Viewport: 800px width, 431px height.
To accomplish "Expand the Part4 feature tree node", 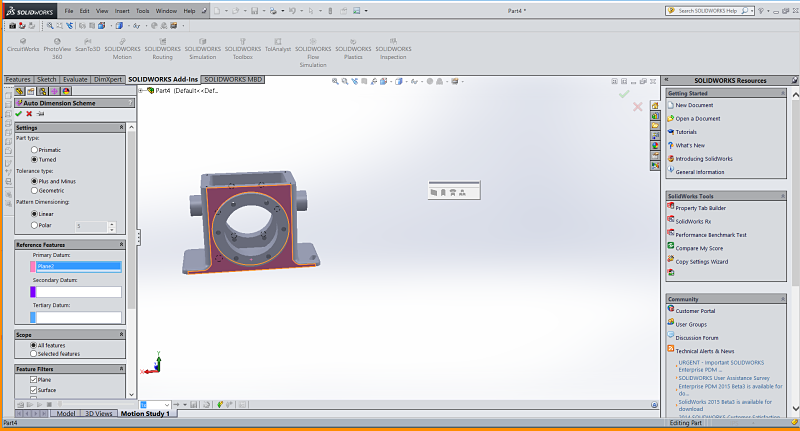I will point(141,91).
